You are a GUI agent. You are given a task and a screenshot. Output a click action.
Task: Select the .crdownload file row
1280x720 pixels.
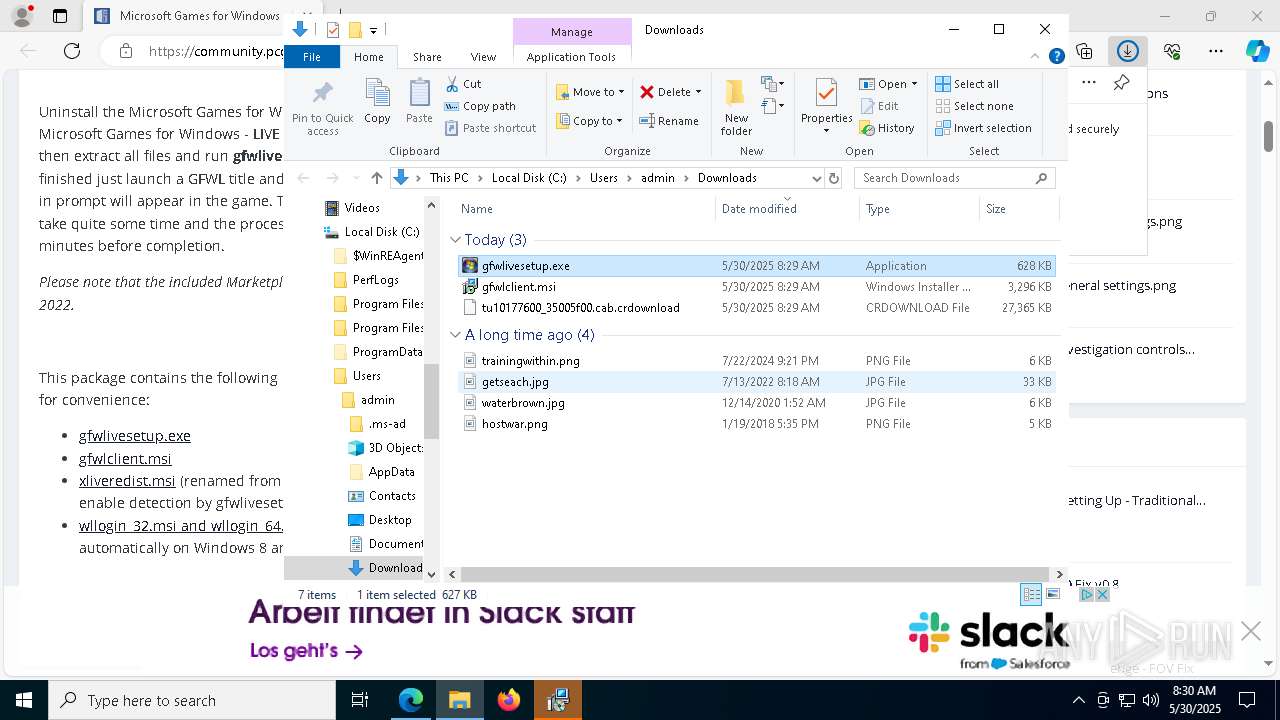[757, 308]
